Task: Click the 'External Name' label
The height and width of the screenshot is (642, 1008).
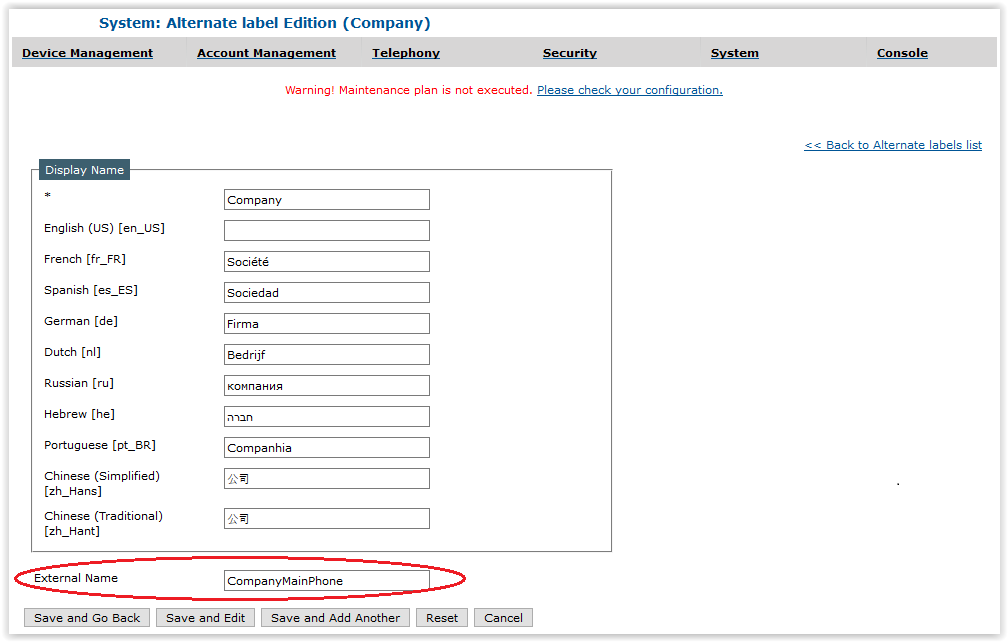Action: pos(76,578)
